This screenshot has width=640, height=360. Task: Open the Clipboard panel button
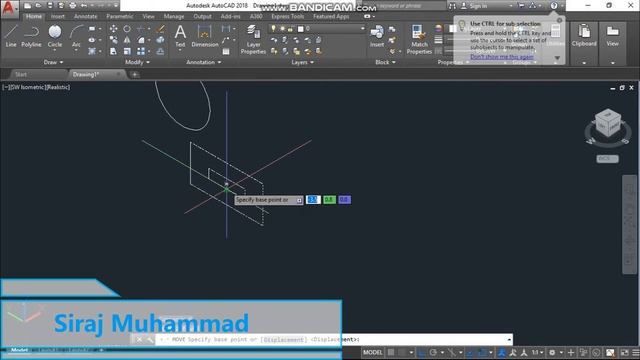click(584, 36)
